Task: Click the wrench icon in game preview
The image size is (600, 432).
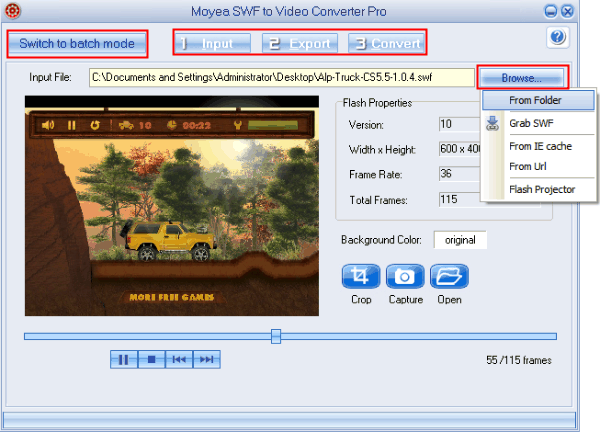Action: point(238,125)
